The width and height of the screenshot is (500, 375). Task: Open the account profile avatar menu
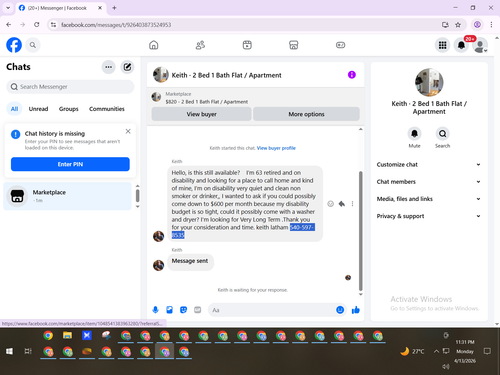click(x=480, y=45)
